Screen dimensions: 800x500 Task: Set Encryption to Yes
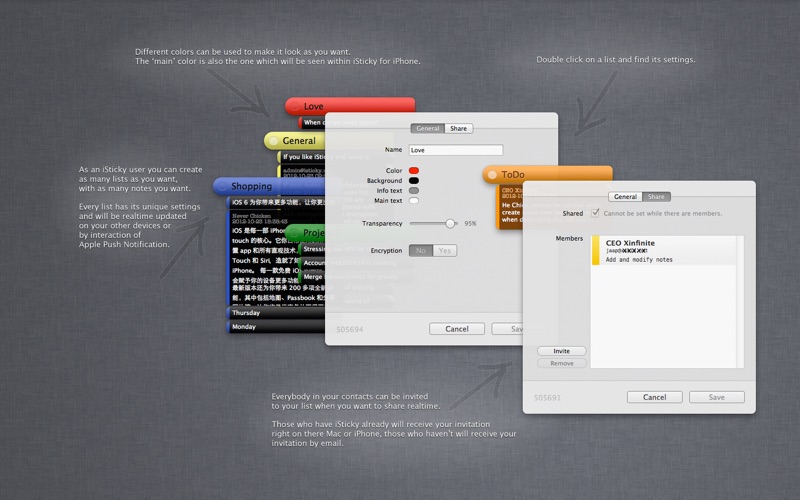click(x=445, y=251)
